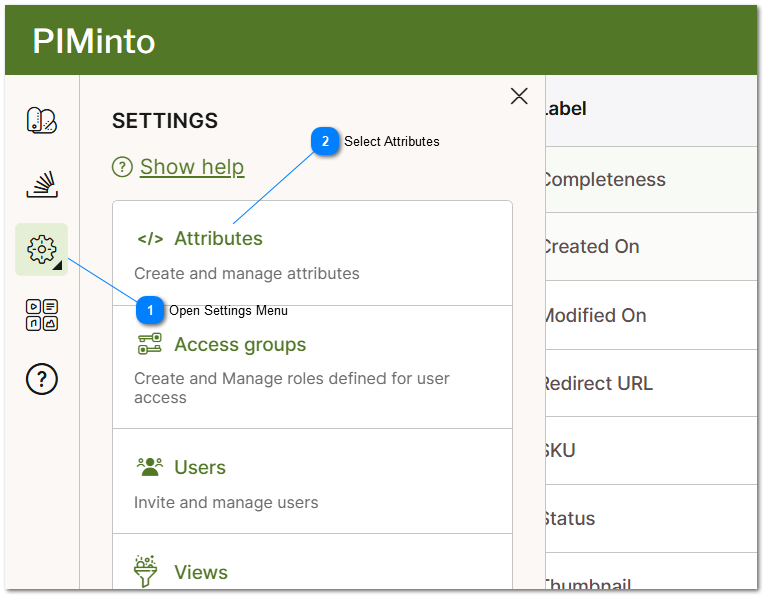Click the Users people icon
The image size is (766, 598).
point(149,467)
